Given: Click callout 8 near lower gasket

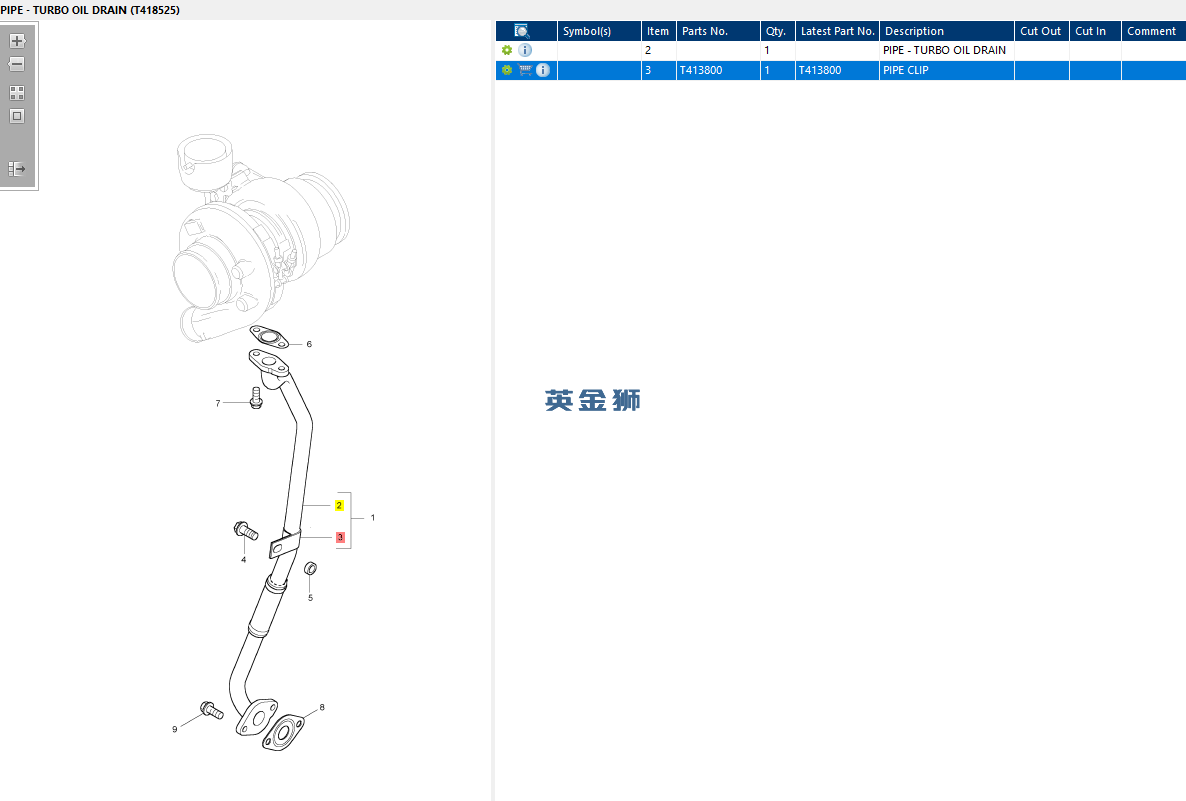Looking at the screenshot, I should coord(322,707).
